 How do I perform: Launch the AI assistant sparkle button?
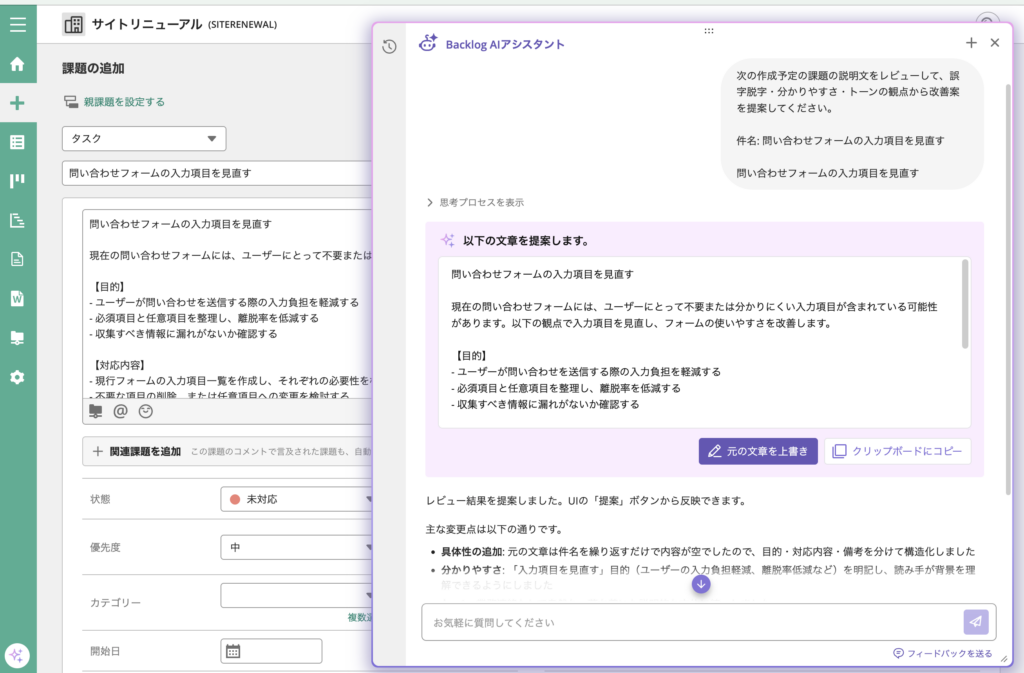(17, 655)
